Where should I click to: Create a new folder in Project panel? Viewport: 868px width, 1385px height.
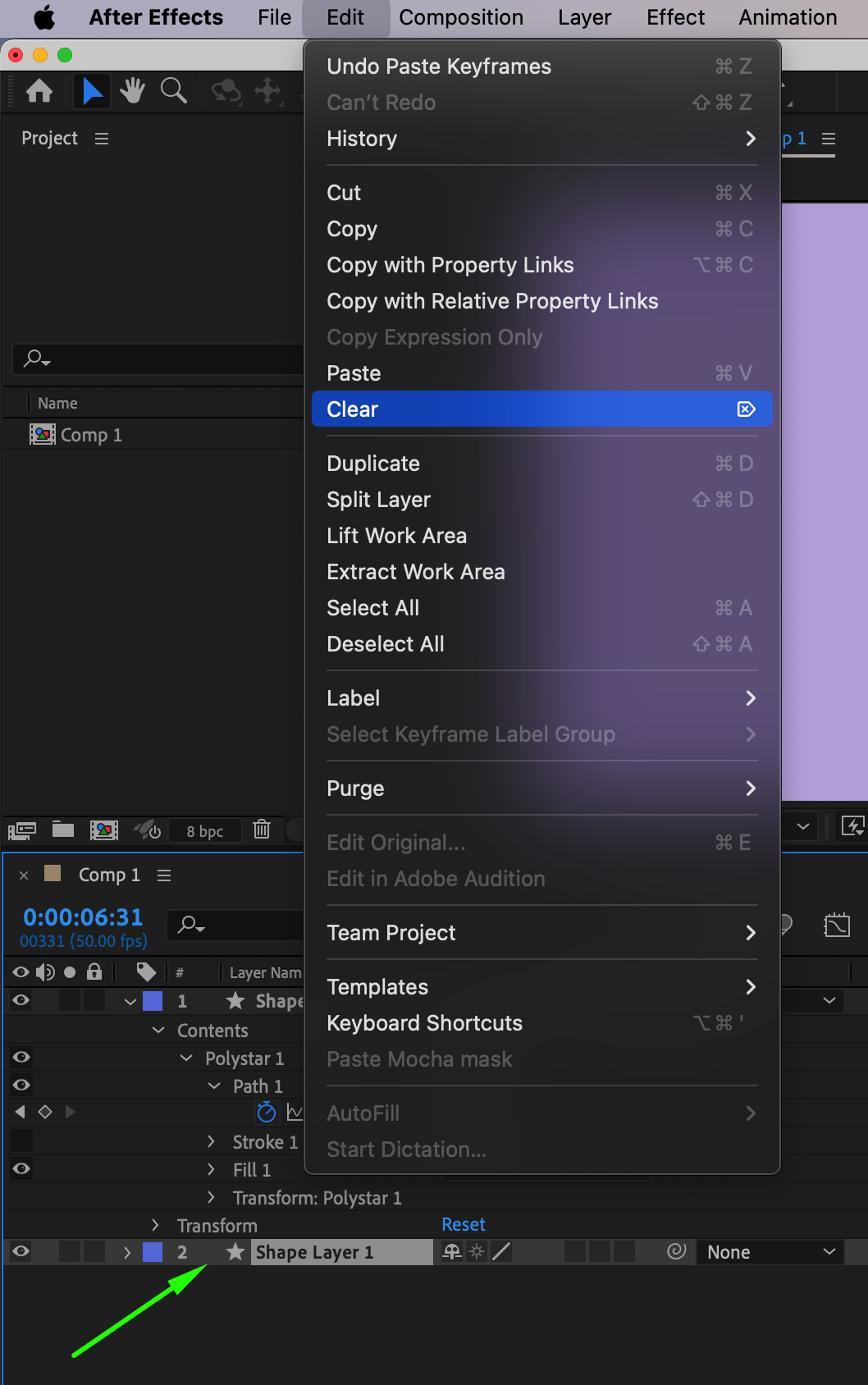(x=63, y=830)
